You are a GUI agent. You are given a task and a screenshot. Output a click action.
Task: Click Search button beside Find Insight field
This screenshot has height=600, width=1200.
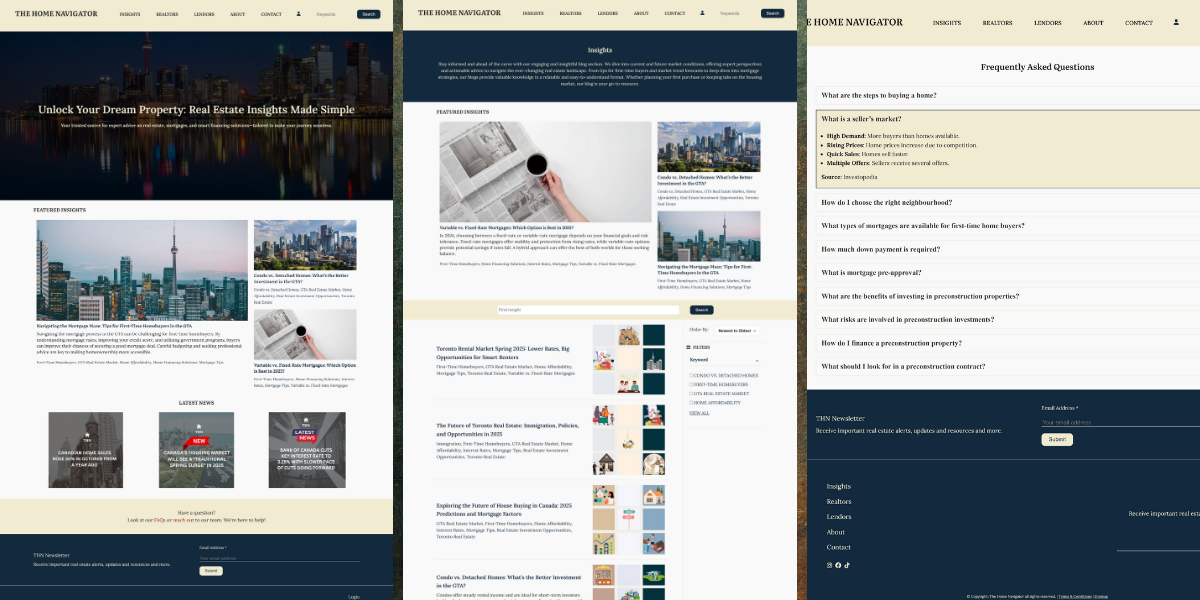[x=703, y=310]
